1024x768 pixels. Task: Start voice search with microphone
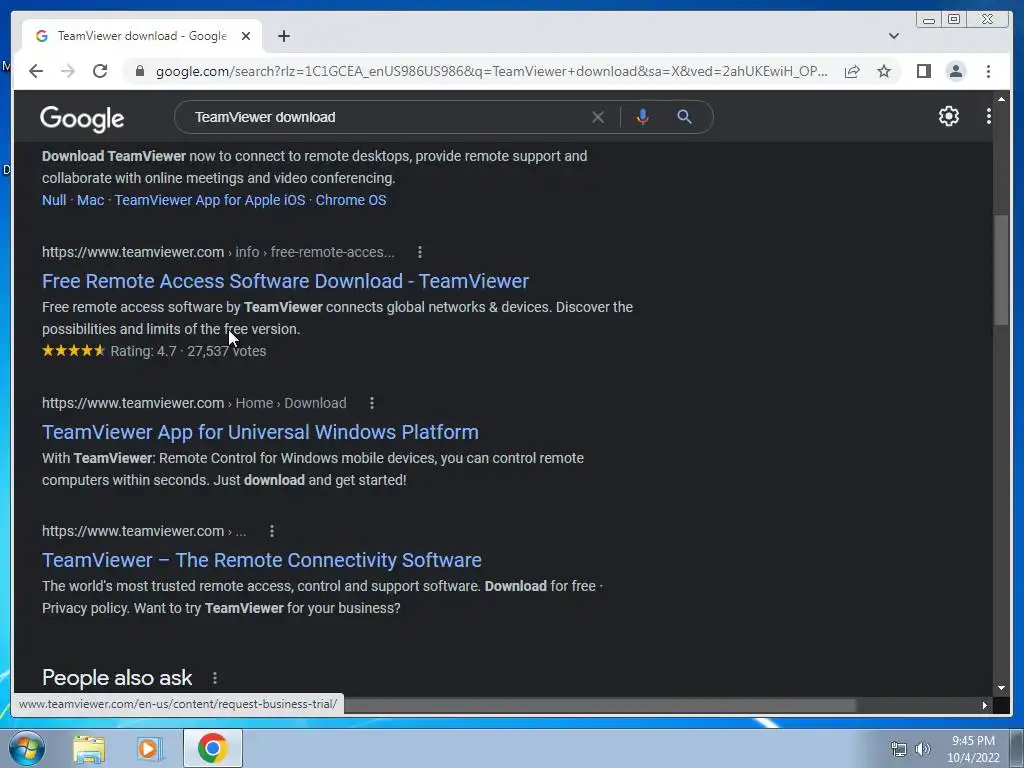coord(643,117)
